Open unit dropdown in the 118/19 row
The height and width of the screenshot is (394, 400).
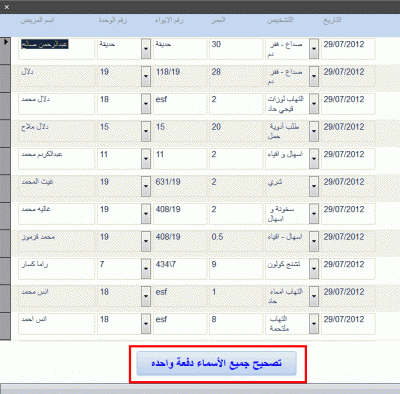tap(146, 76)
